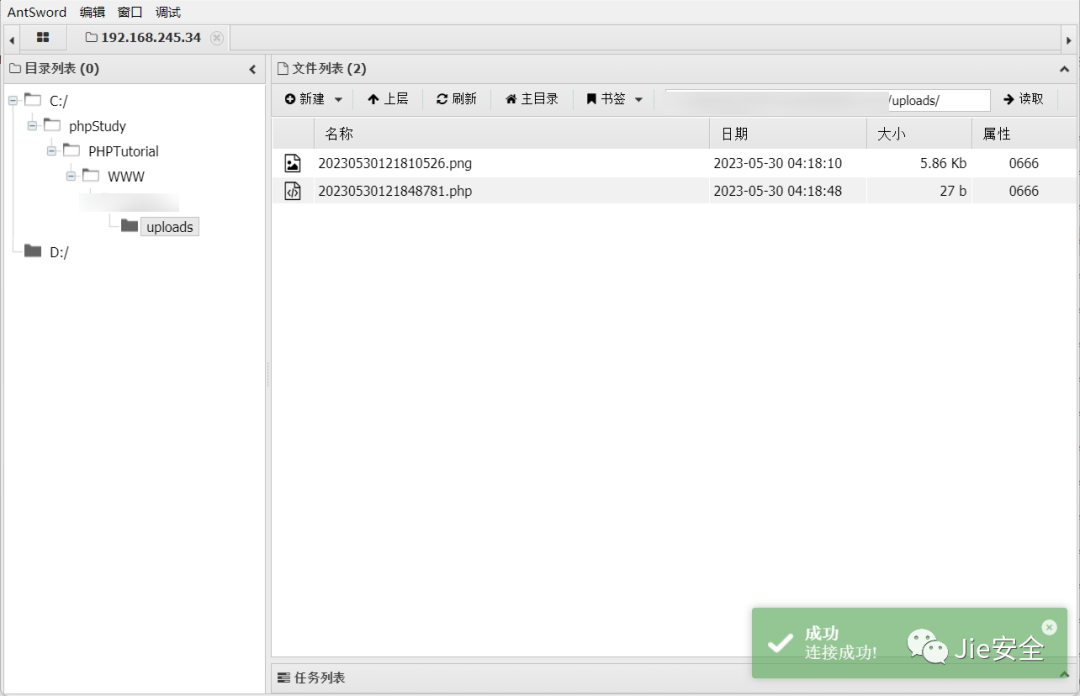The height and width of the screenshot is (696, 1080).
Task: Select the D:/ drive in tree
Action: [x=59, y=252]
